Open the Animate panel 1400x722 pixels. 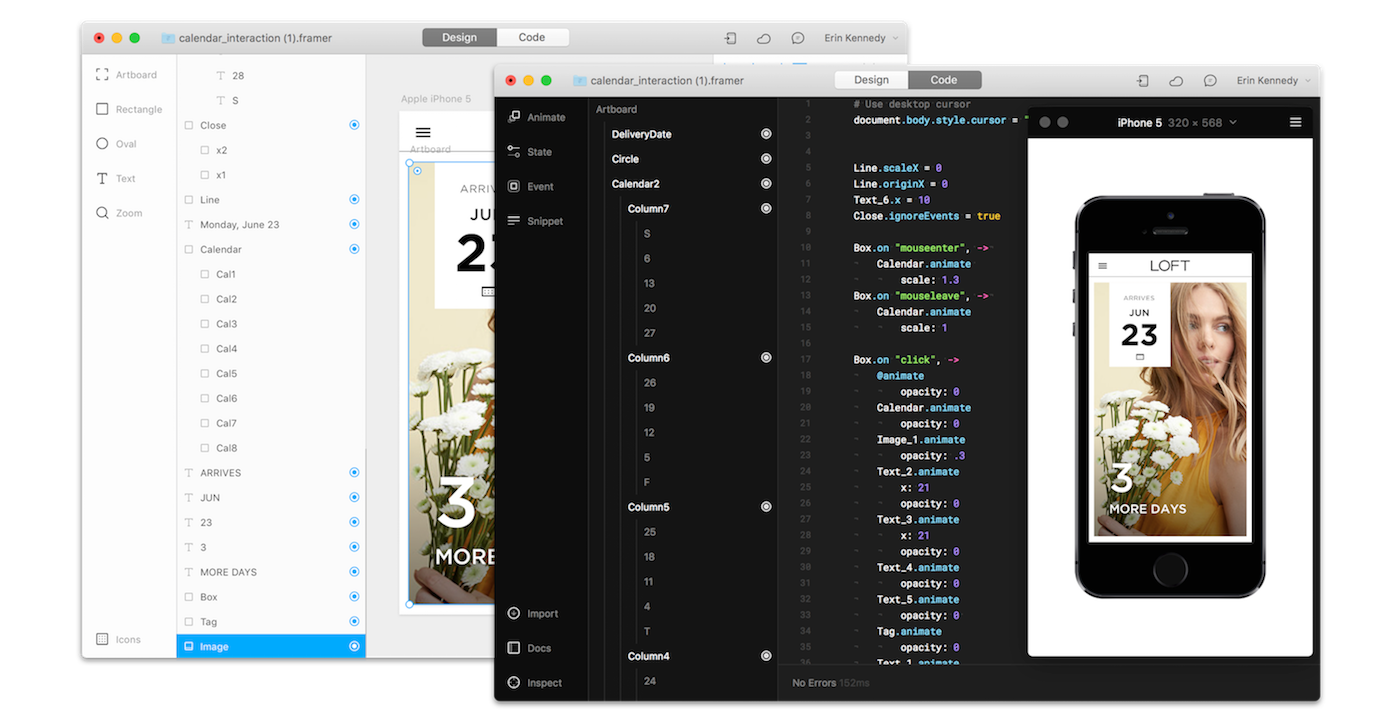(x=536, y=117)
